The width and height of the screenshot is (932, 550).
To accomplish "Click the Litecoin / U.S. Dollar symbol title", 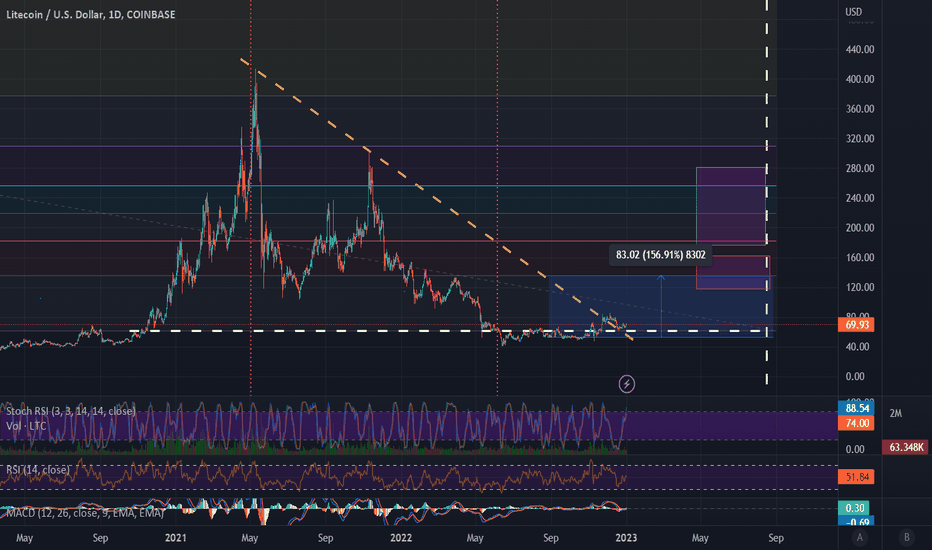I will click(91, 14).
